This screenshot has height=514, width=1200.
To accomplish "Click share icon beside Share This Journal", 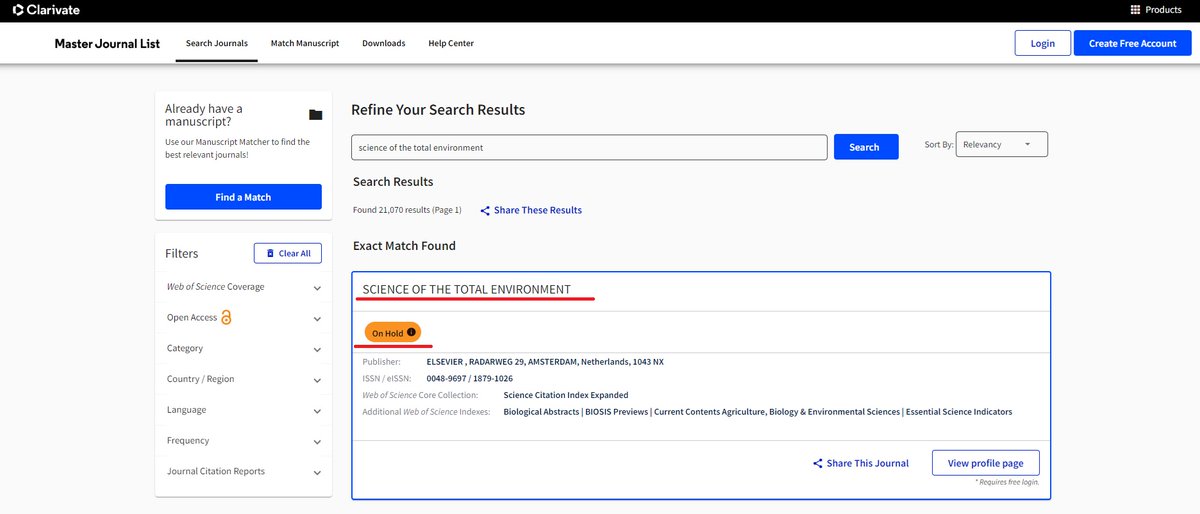I will click(x=818, y=464).
